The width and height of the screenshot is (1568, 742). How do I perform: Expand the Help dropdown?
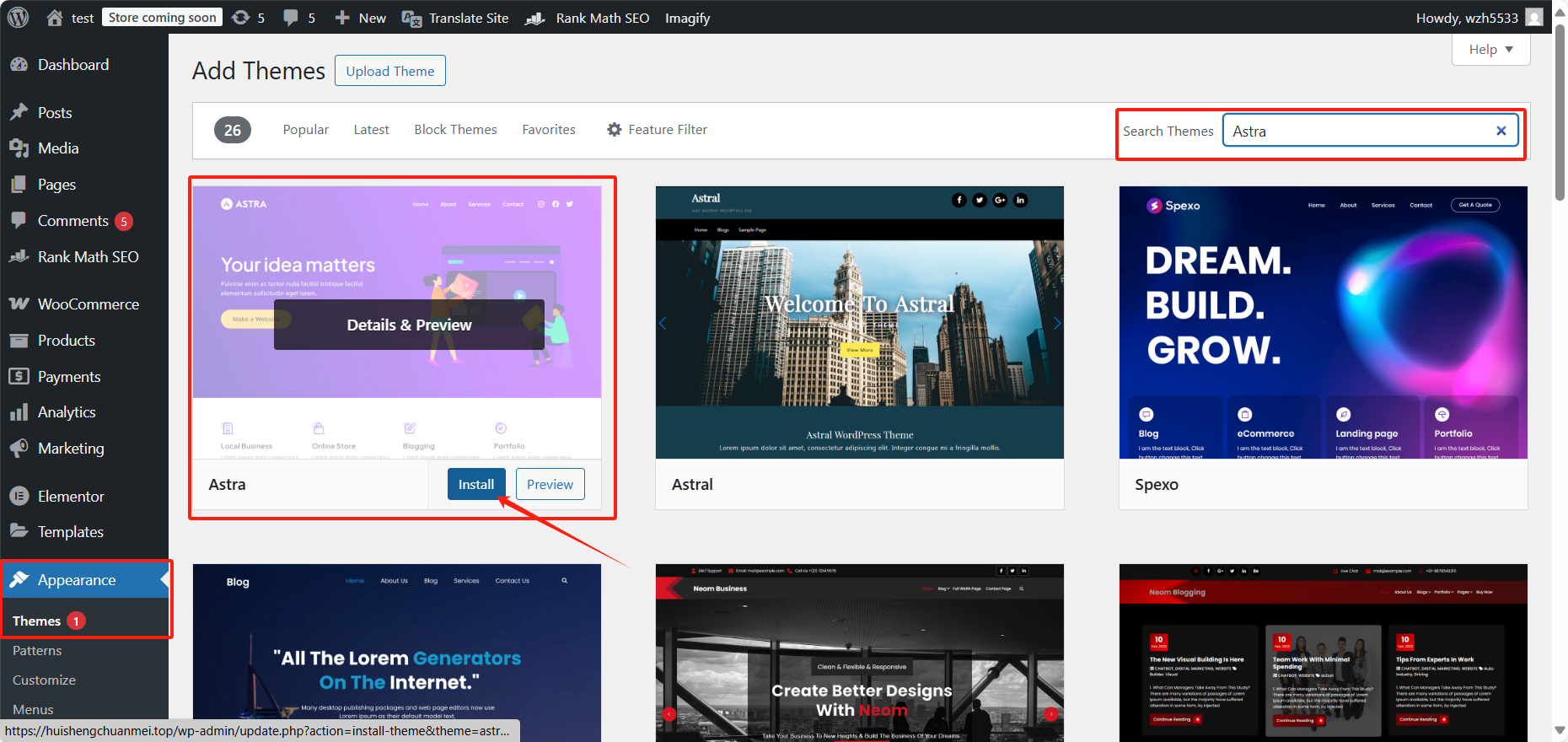1490,50
